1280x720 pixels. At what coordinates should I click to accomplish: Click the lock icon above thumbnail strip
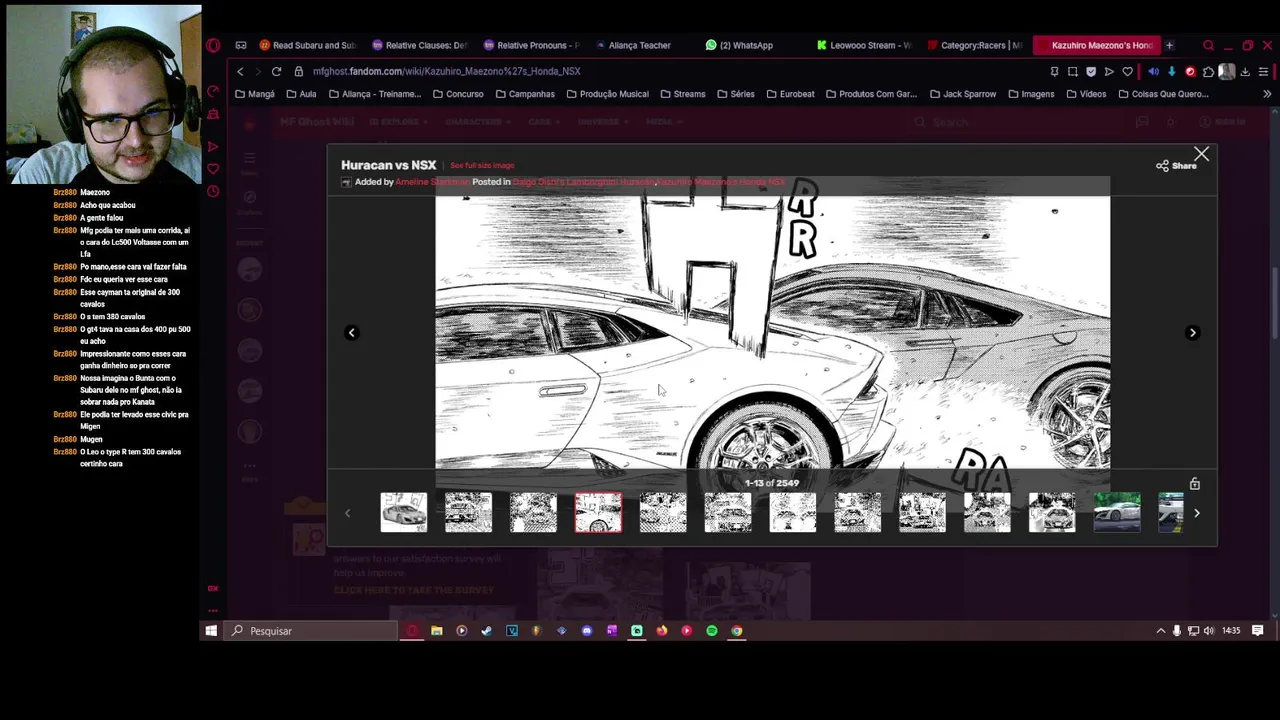pos(1194,484)
